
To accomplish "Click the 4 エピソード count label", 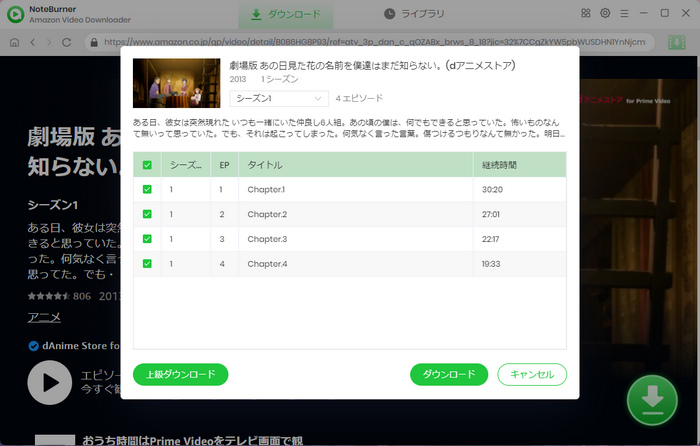I will pyautogui.click(x=359, y=98).
